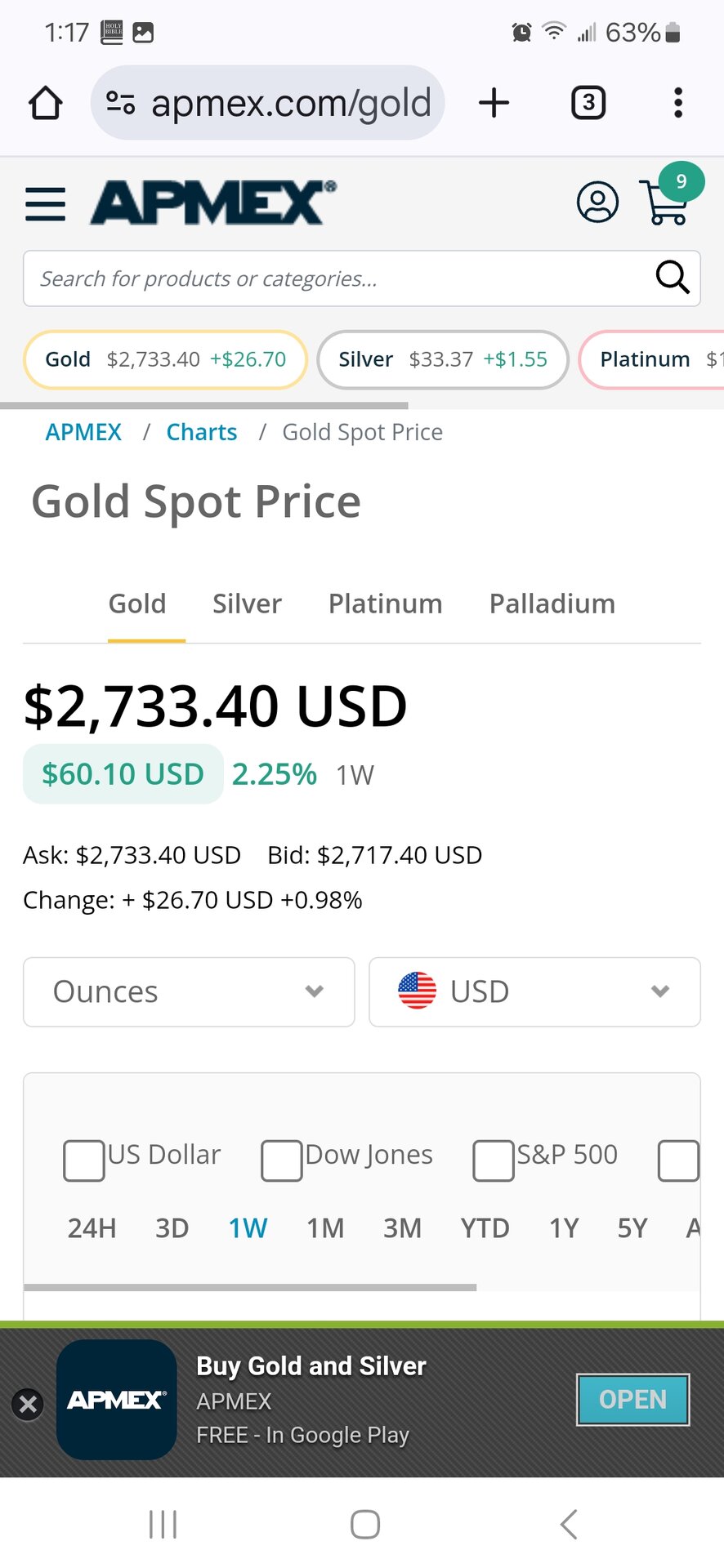Toggle the S&P 500 checkbox

(494, 1160)
